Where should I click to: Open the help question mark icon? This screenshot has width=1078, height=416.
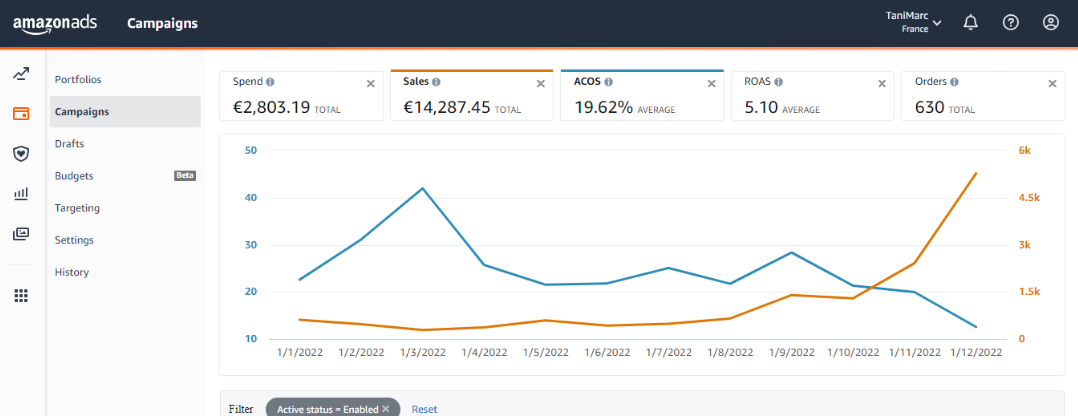pos(1010,23)
